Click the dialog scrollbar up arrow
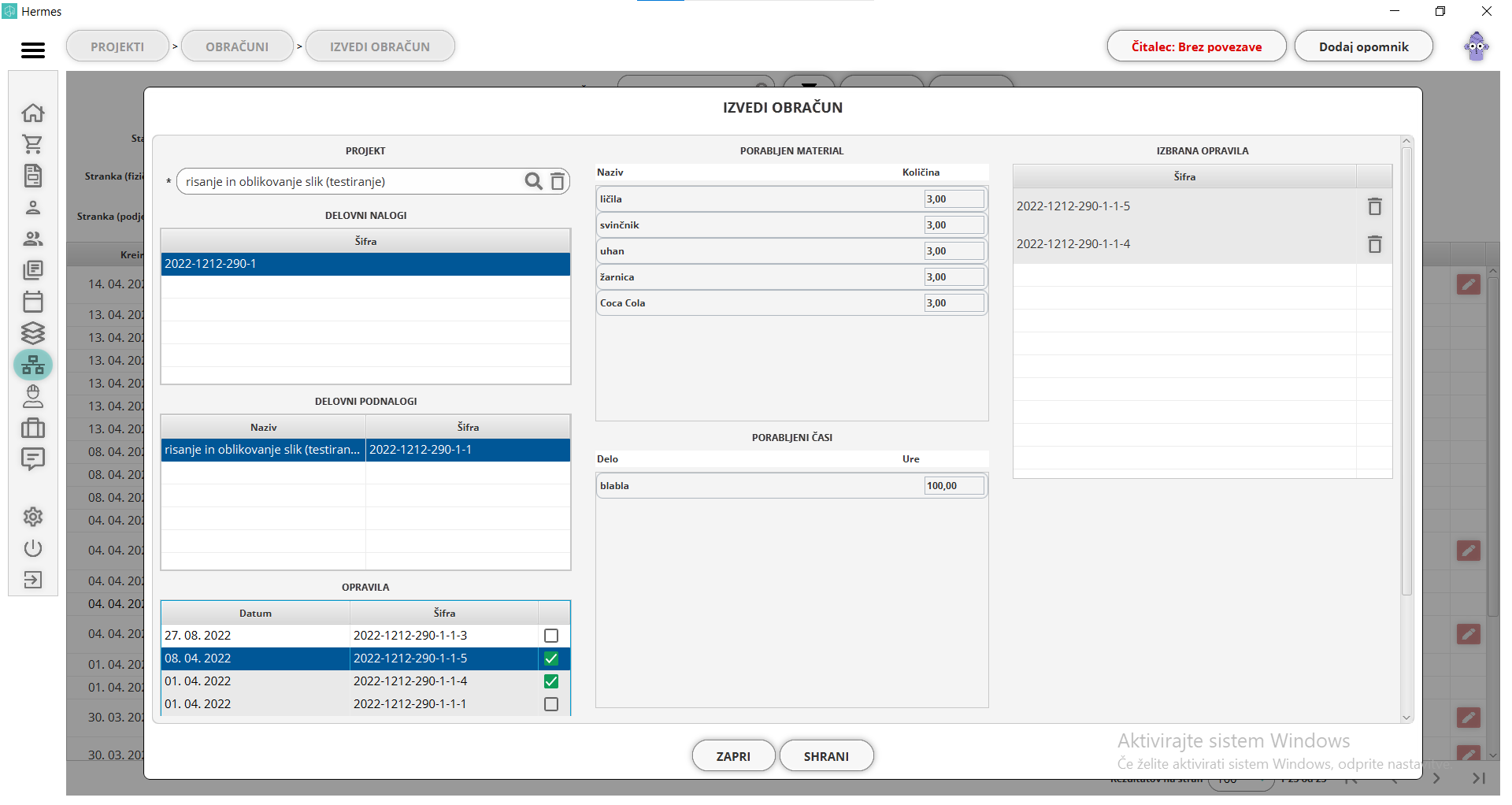 pos(1406,142)
